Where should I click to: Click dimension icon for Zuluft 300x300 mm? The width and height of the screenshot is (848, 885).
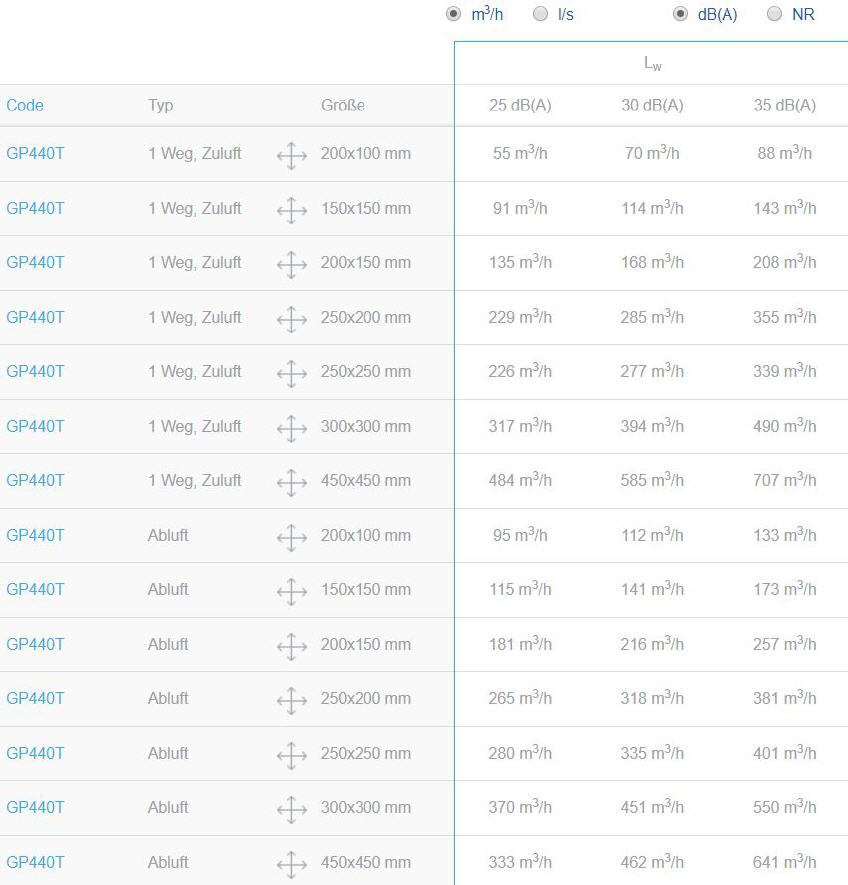coord(292,428)
